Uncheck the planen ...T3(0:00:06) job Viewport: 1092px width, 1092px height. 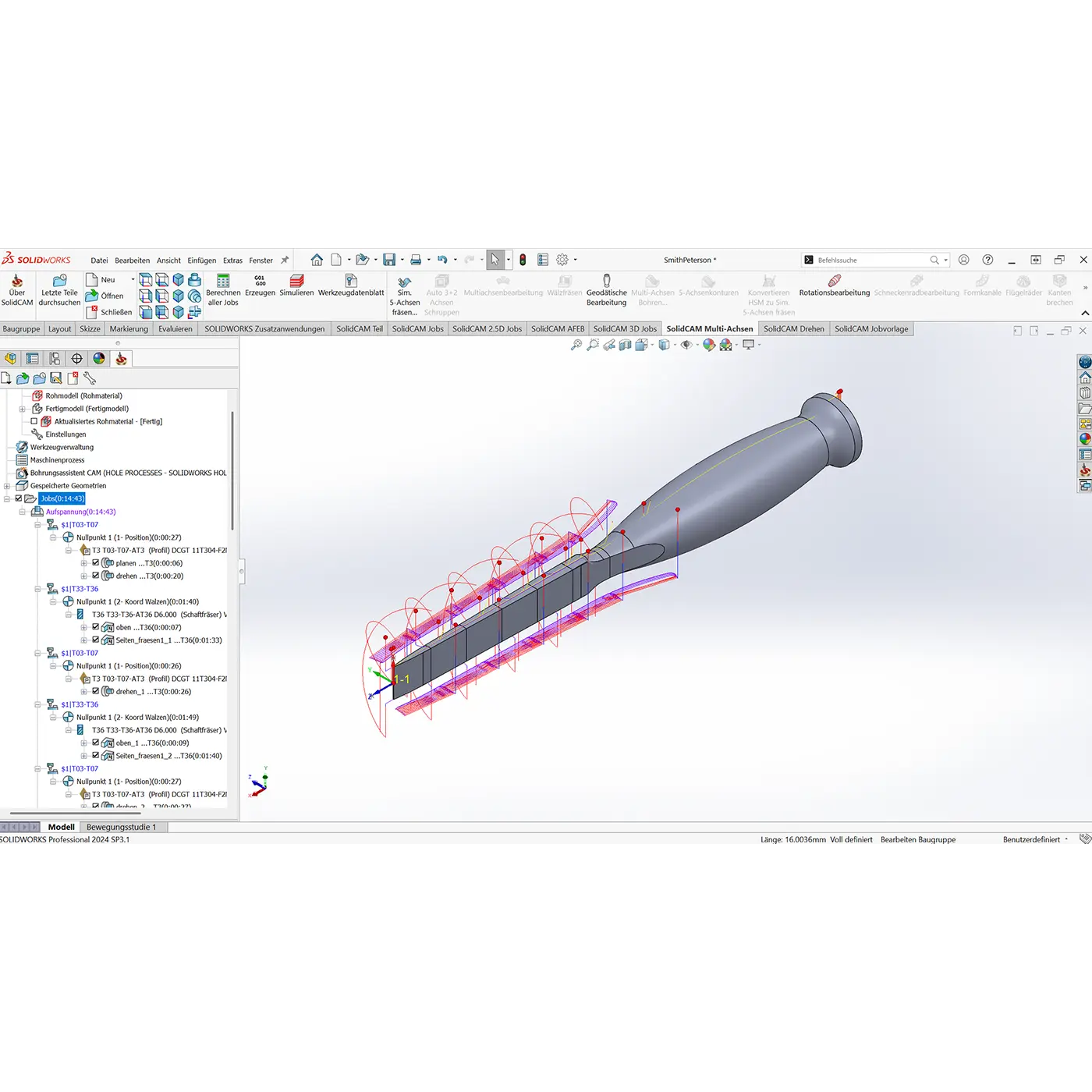point(96,562)
